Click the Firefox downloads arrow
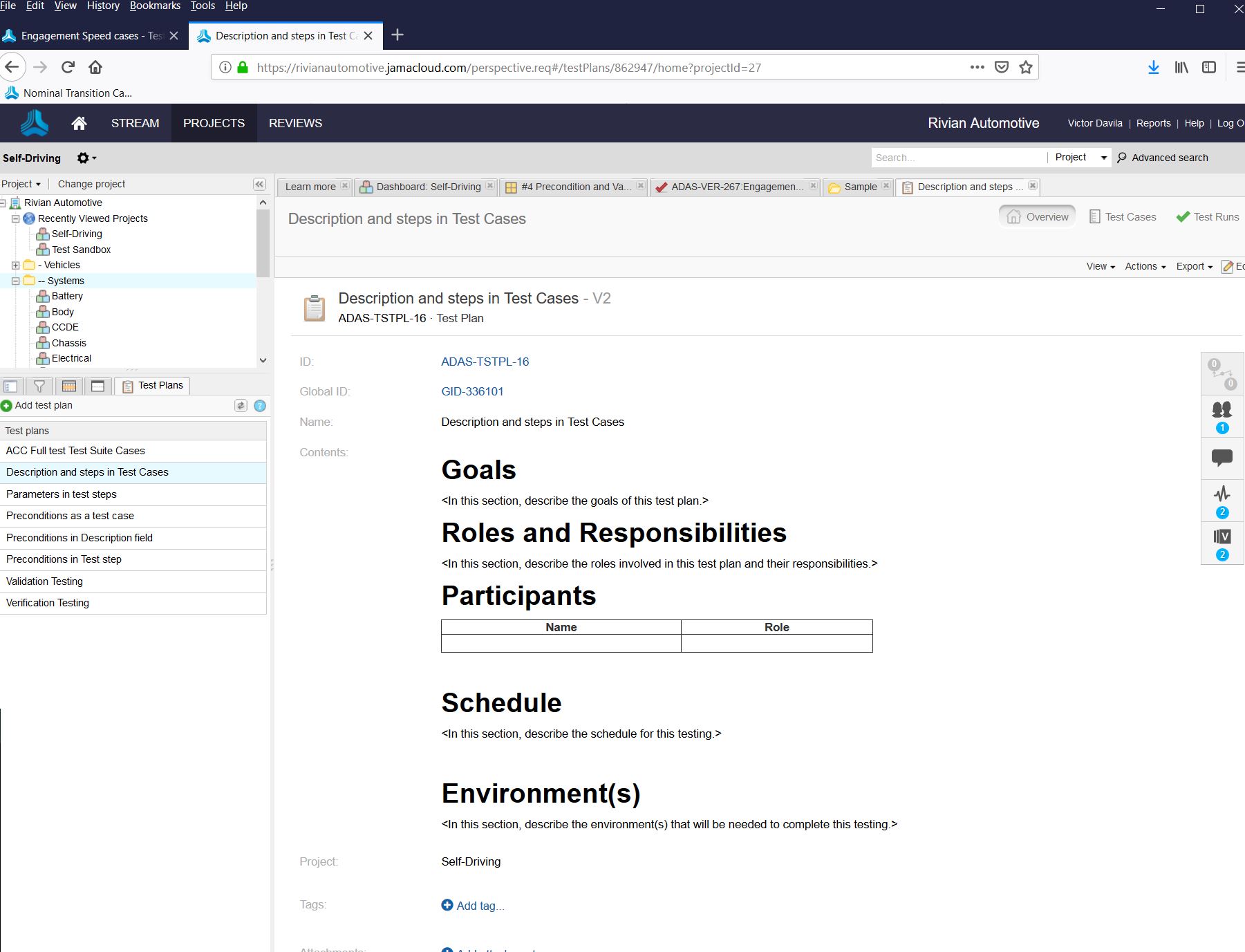Viewport: 1245px width, 952px height. pyautogui.click(x=1153, y=67)
